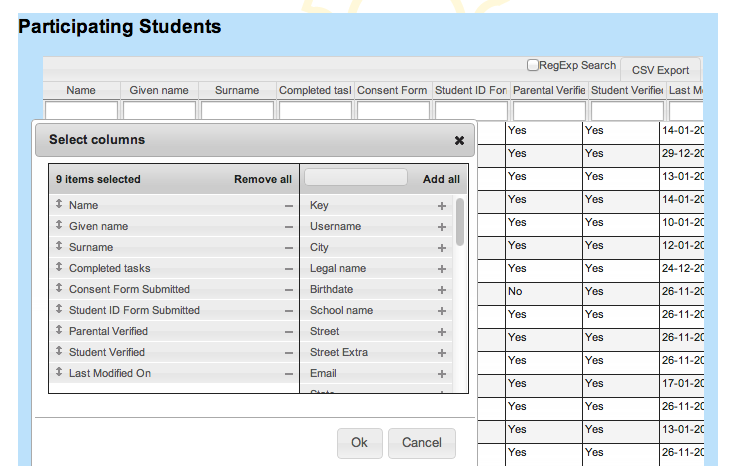Remove Surname column with minus icon

289,247
